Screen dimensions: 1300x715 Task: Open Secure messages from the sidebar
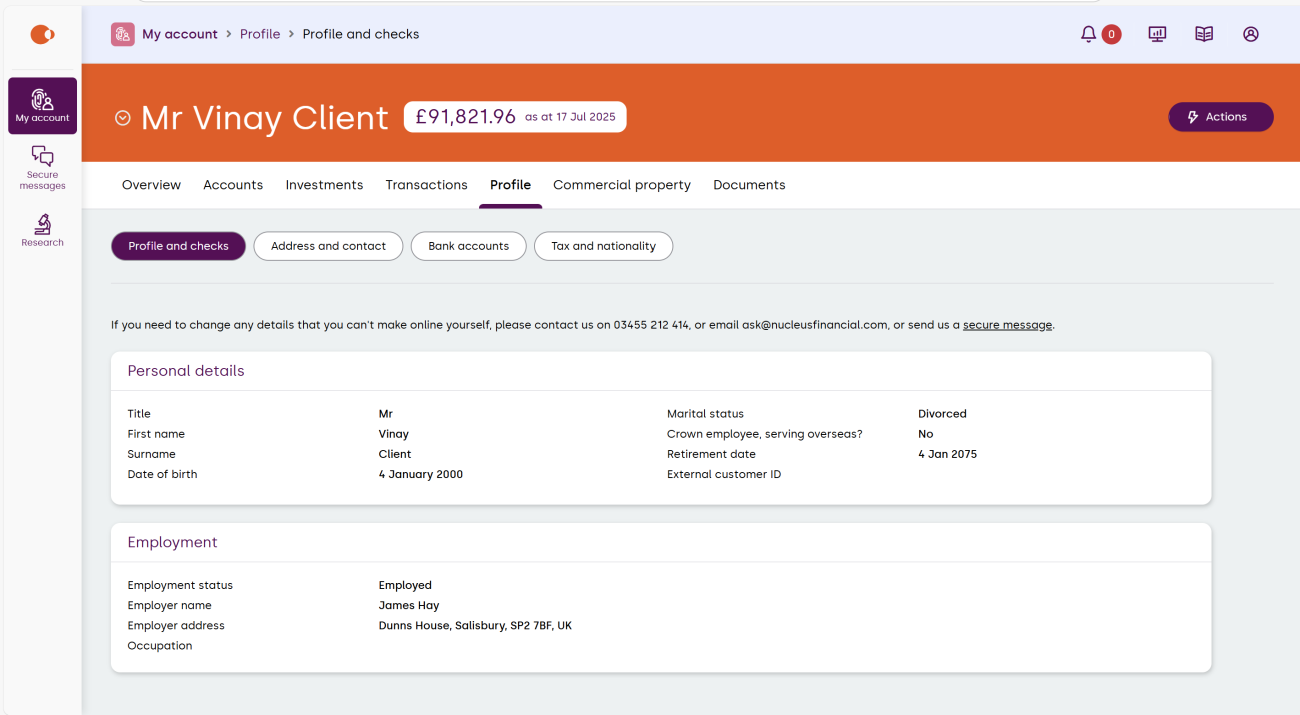click(42, 167)
